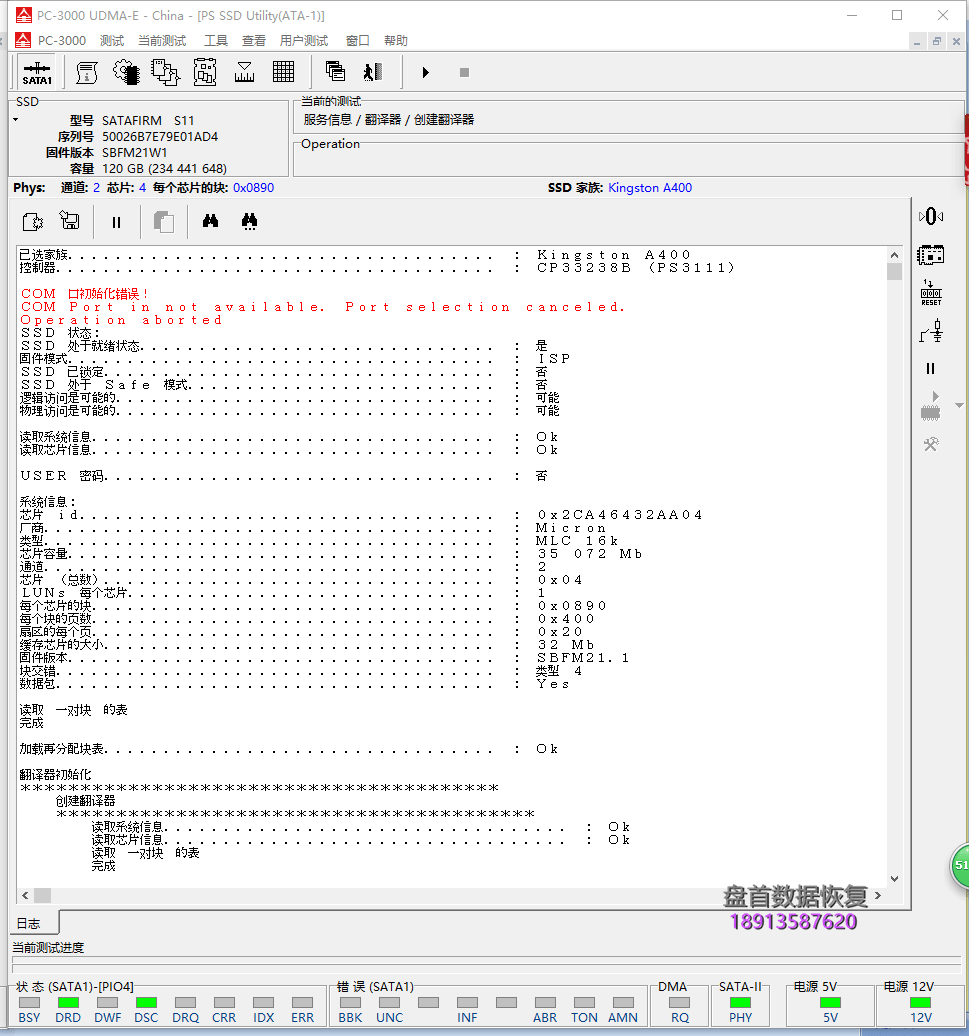
Task: Click the RQ DMA indicator
Action: point(680,1003)
